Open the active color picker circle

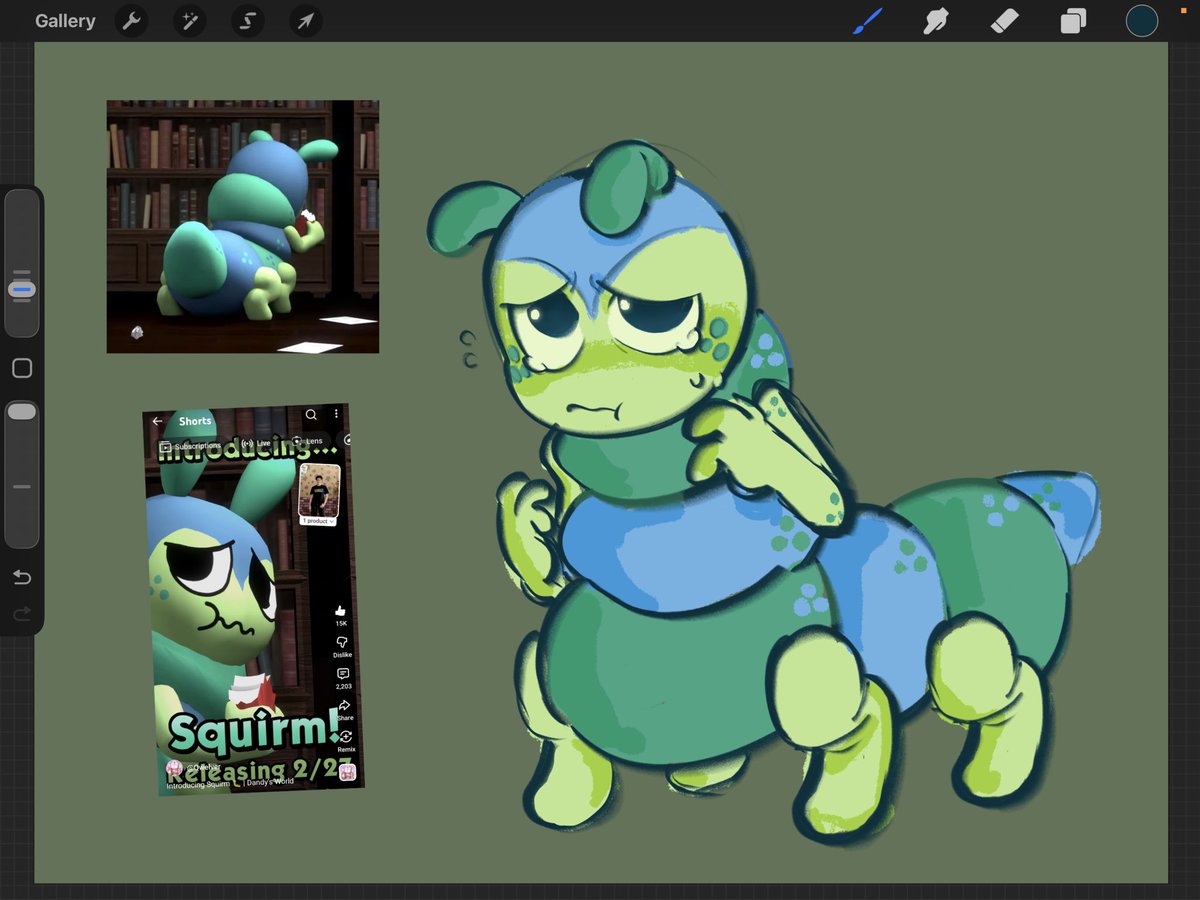coord(1142,21)
